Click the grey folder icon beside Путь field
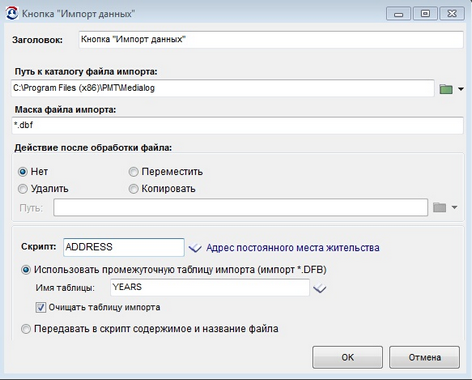472x380 pixels. [439, 208]
